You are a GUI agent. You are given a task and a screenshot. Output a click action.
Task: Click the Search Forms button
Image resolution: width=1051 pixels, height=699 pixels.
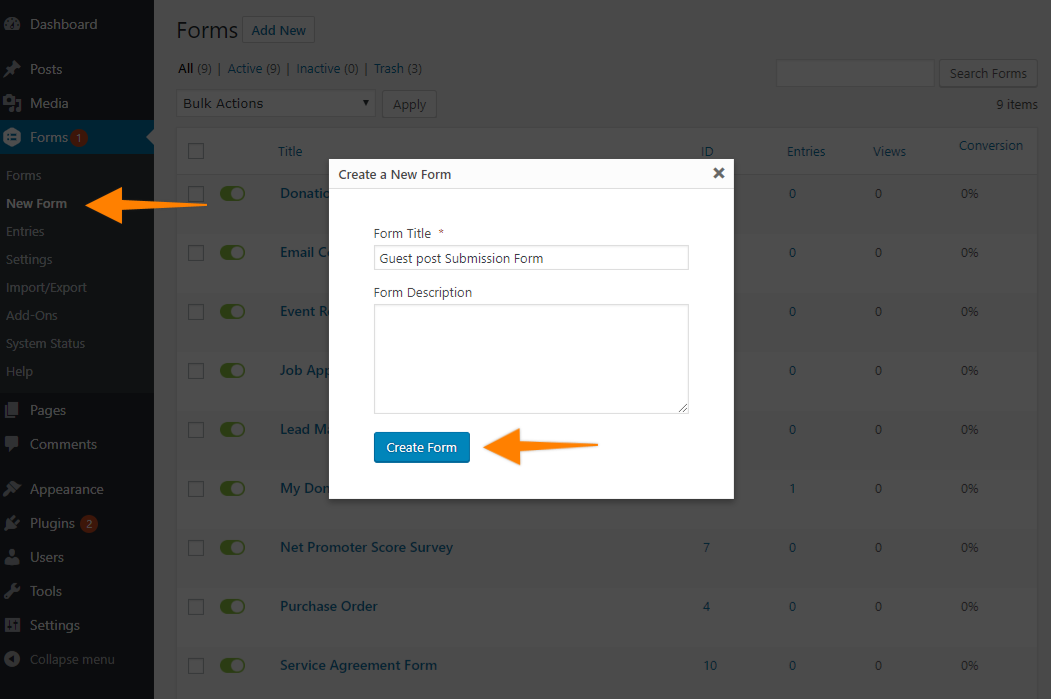pyautogui.click(x=988, y=73)
